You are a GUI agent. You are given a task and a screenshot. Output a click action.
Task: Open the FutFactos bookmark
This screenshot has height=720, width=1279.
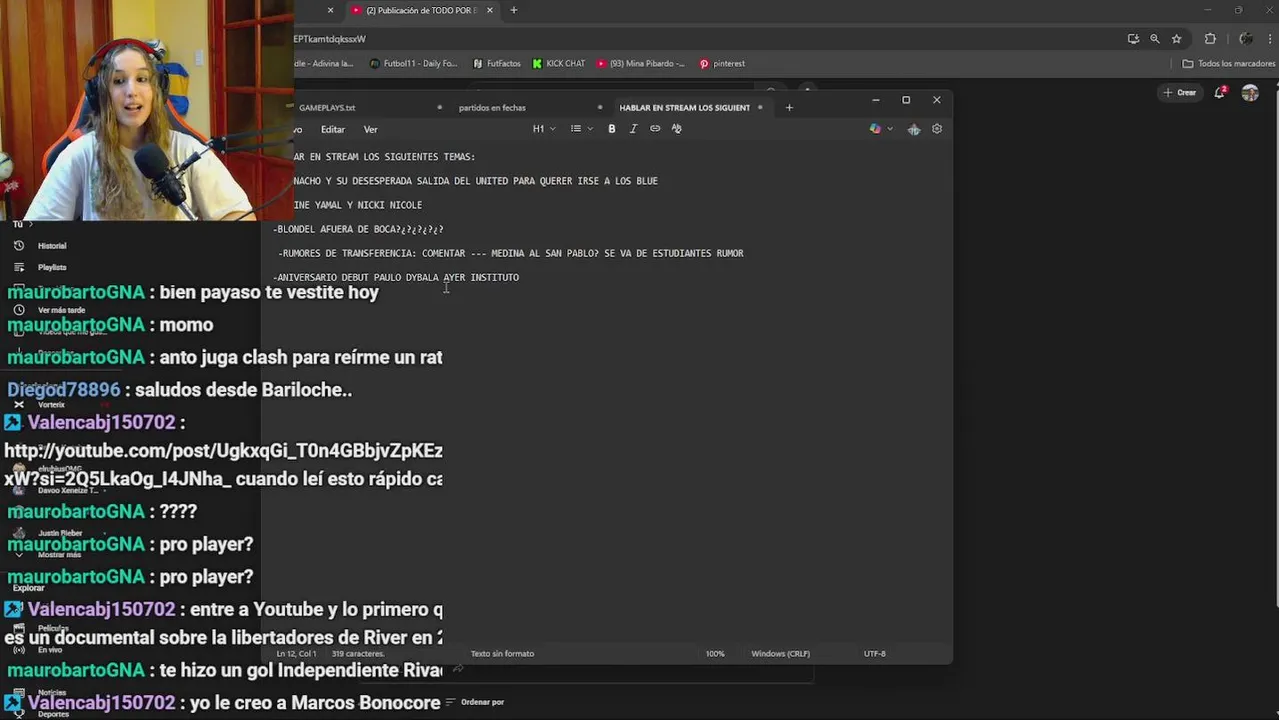coord(497,63)
